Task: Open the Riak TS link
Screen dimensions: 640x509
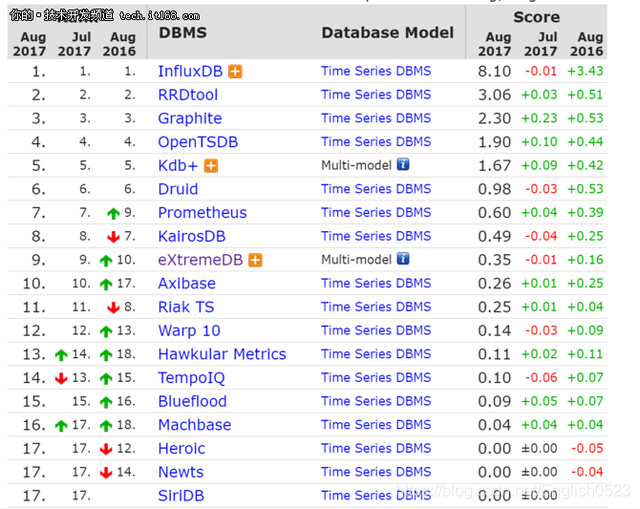Action: click(186, 307)
